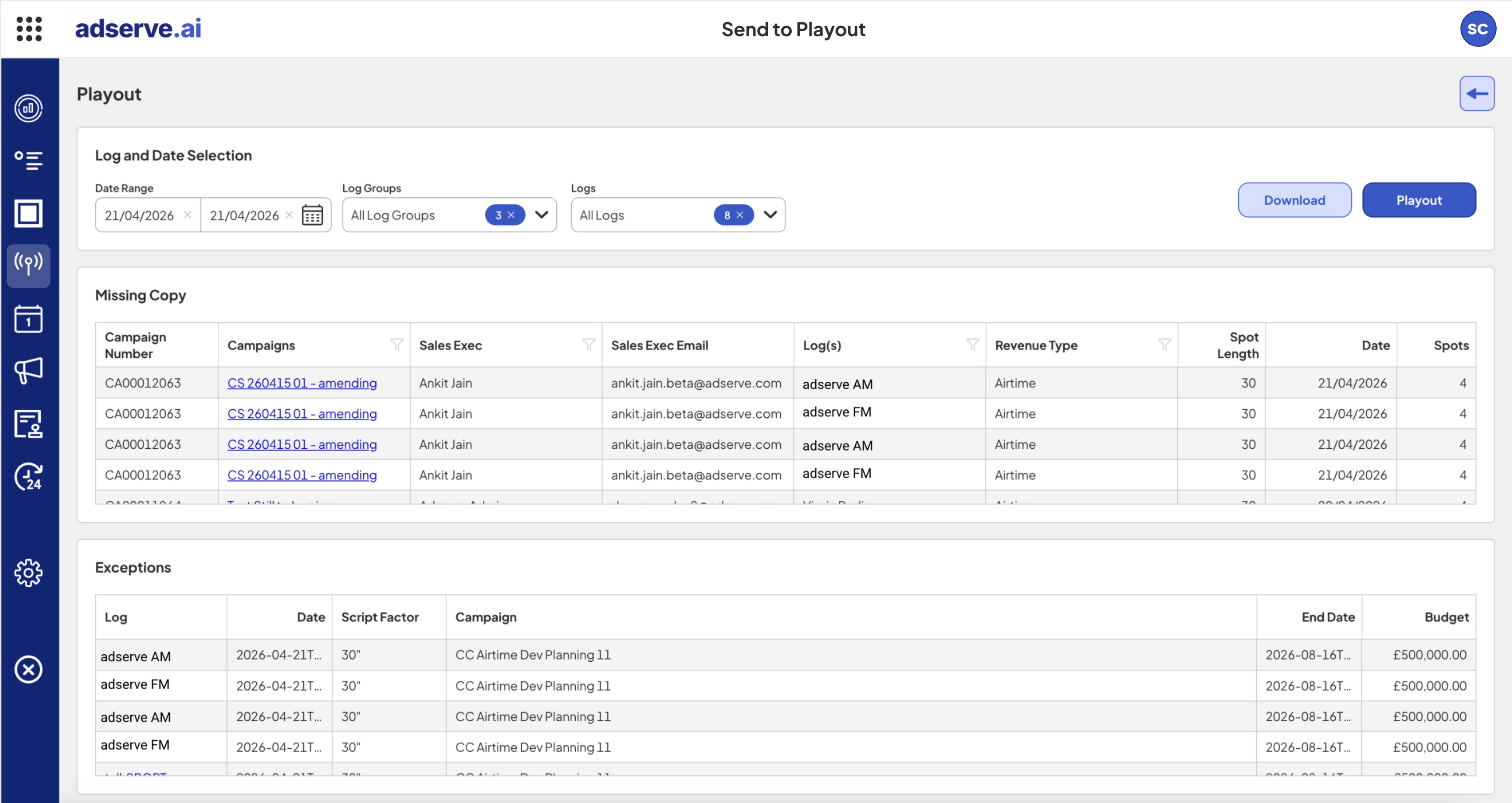The image size is (1512, 803).
Task: Click the Playout button
Action: coord(1419,200)
